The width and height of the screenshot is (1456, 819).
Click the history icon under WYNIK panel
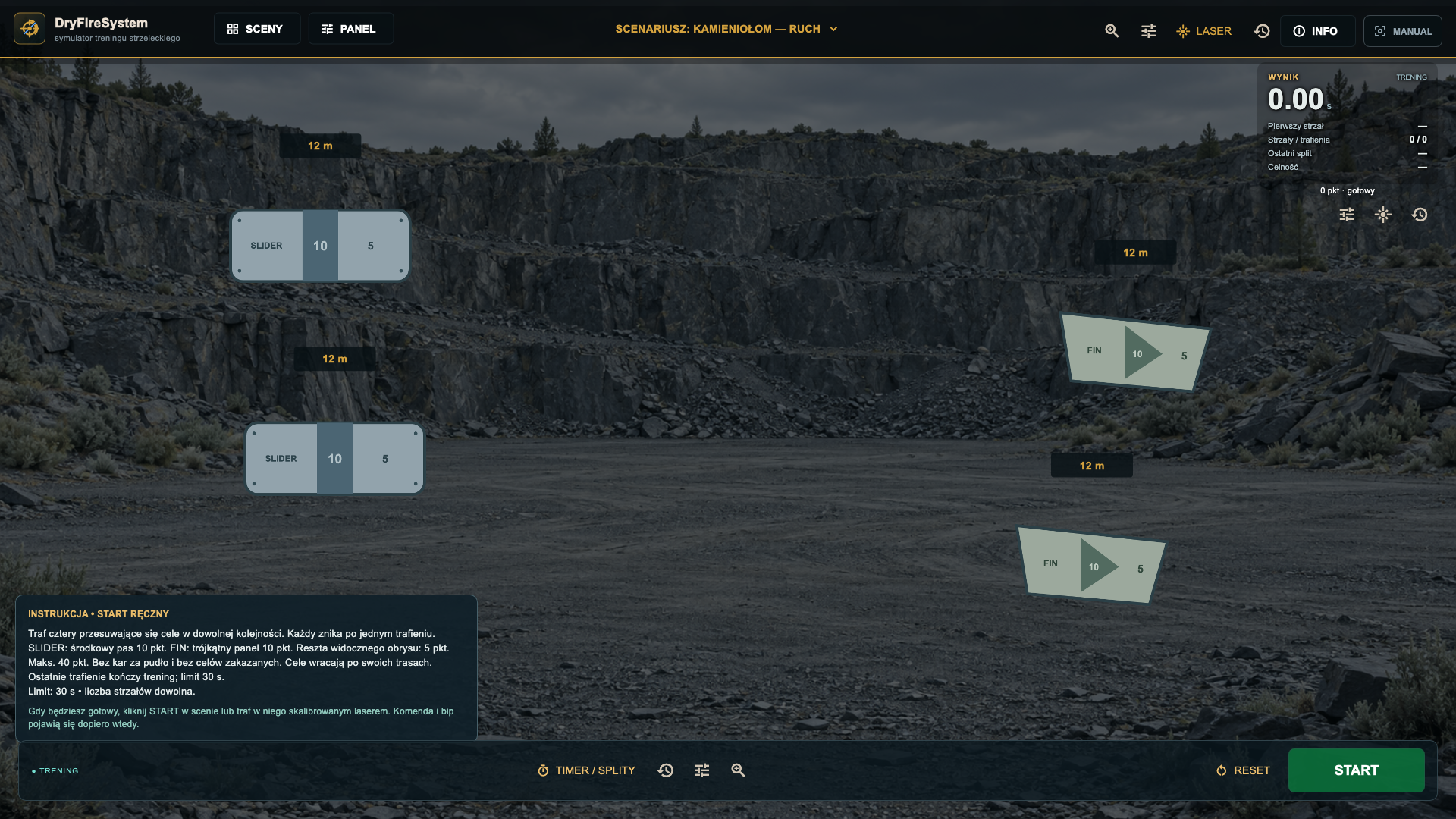pos(1420,215)
